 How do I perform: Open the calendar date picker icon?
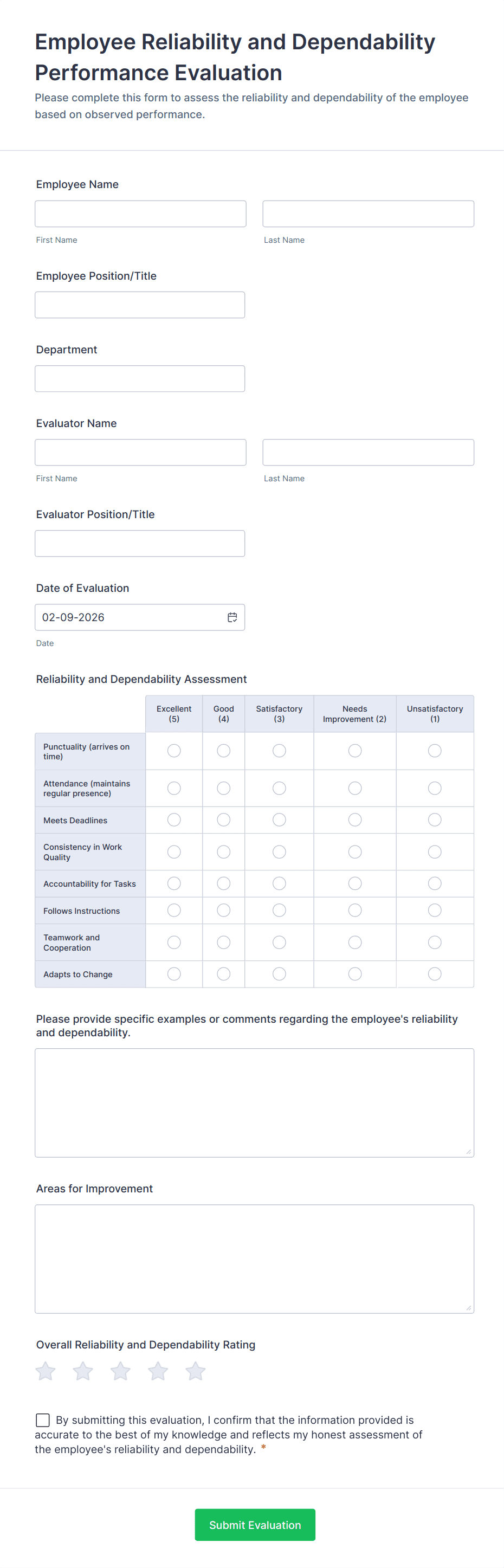point(232,617)
